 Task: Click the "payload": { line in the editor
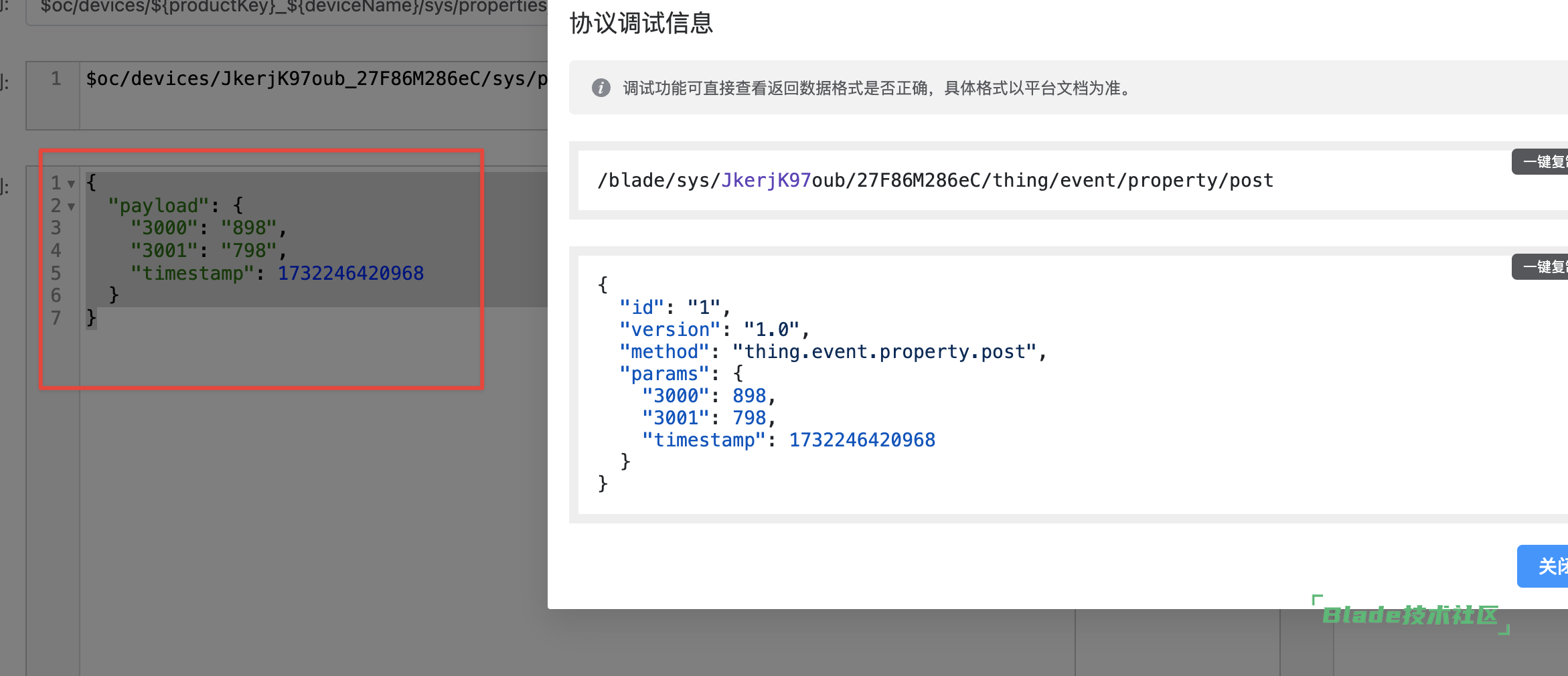pyautogui.click(x=175, y=205)
